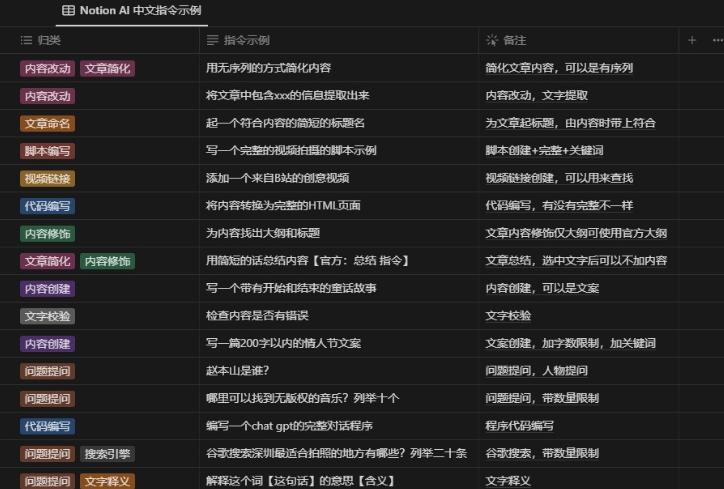The image size is (724, 489).
Task: Open the 备注 column header menu
Action: pos(514,40)
